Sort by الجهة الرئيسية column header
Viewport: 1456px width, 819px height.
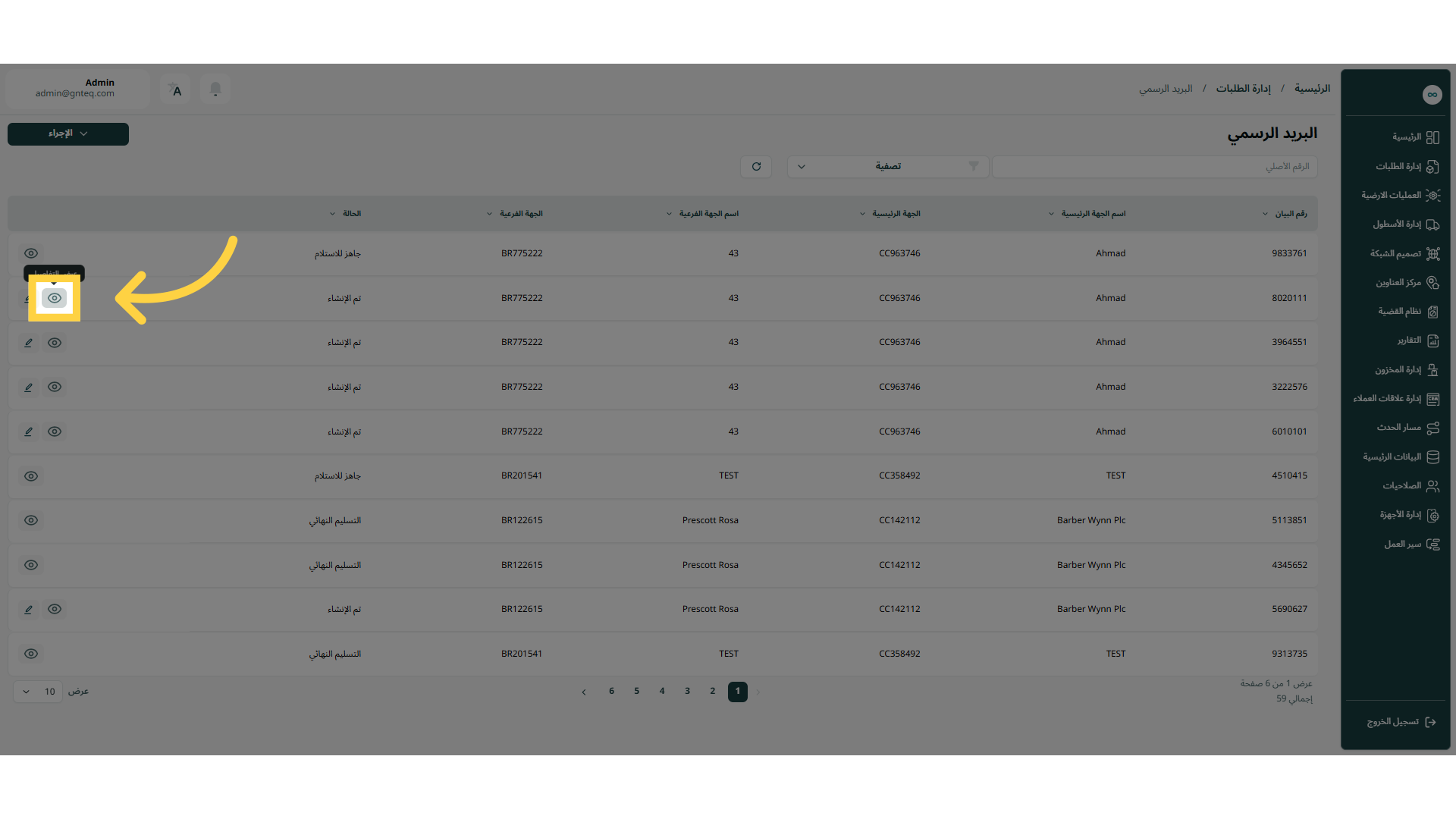pos(890,214)
